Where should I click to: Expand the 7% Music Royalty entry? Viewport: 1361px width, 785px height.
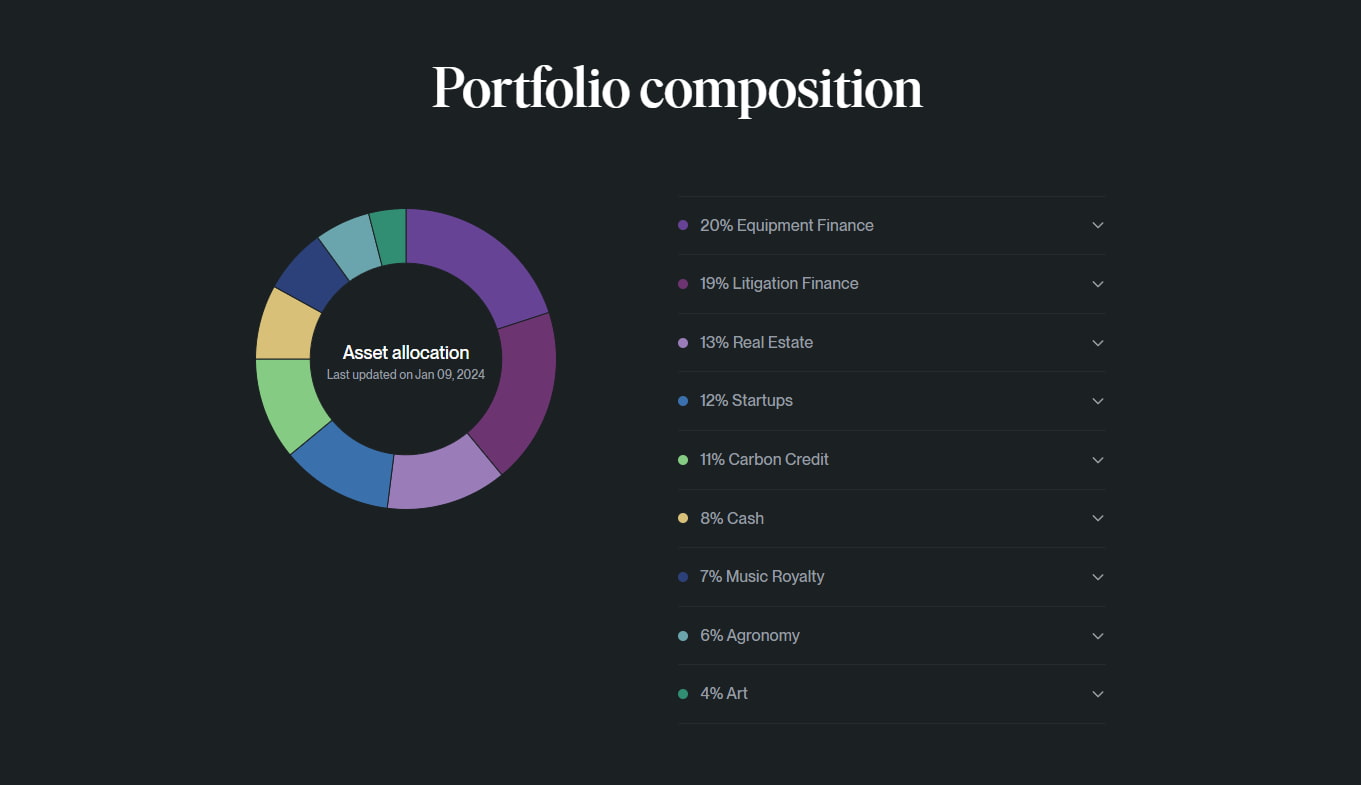1097,576
